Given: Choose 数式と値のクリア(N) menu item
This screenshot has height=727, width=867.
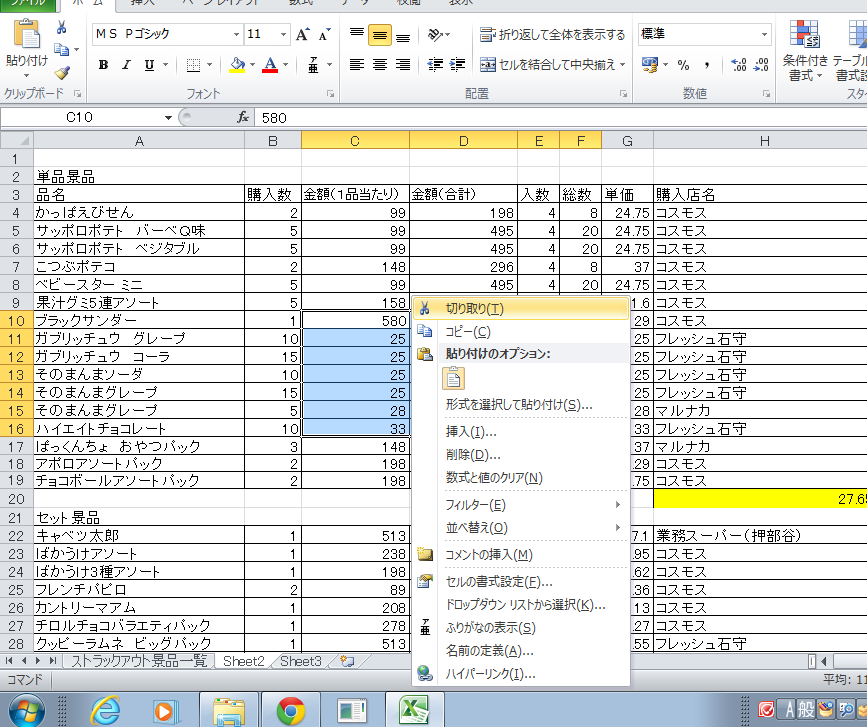Looking at the screenshot, I should coord(520,478).
